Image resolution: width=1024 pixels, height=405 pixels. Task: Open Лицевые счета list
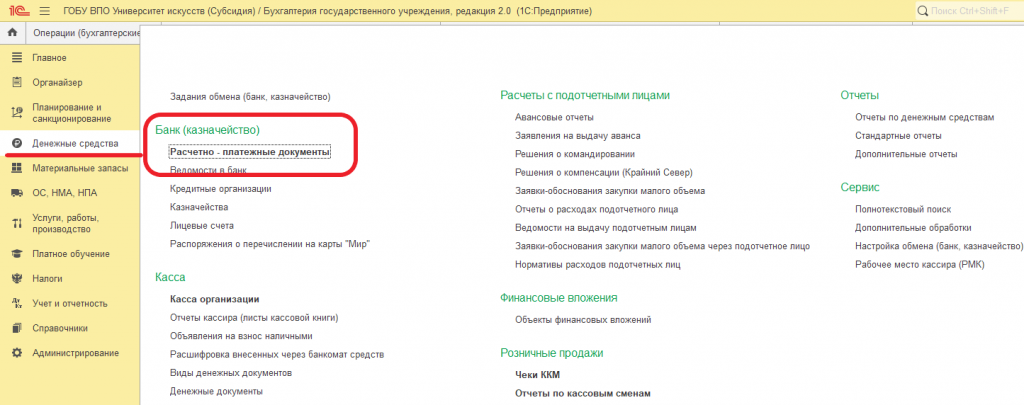pyautogui.click(x=202, y=225)
